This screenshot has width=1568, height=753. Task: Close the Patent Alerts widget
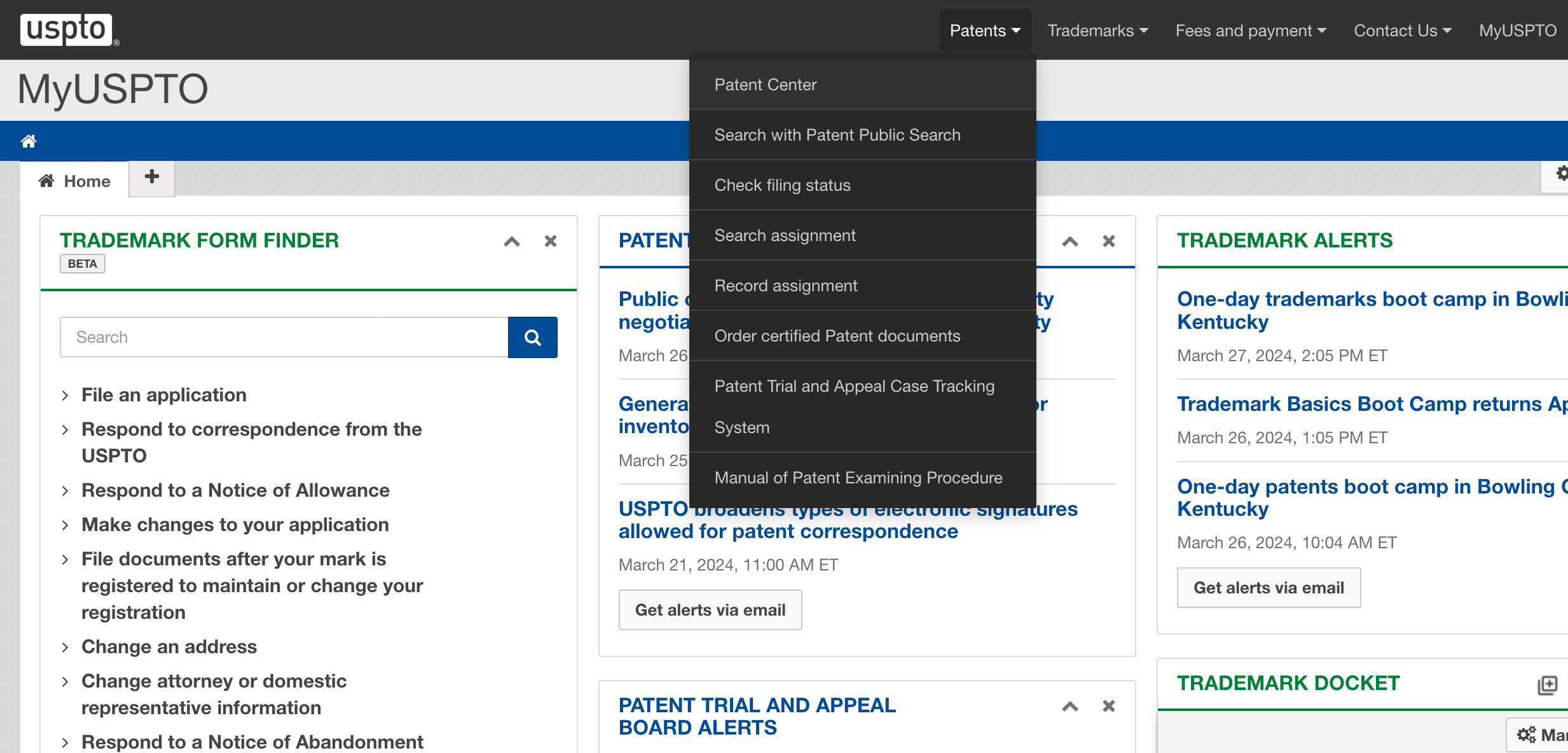[1109, 241]
